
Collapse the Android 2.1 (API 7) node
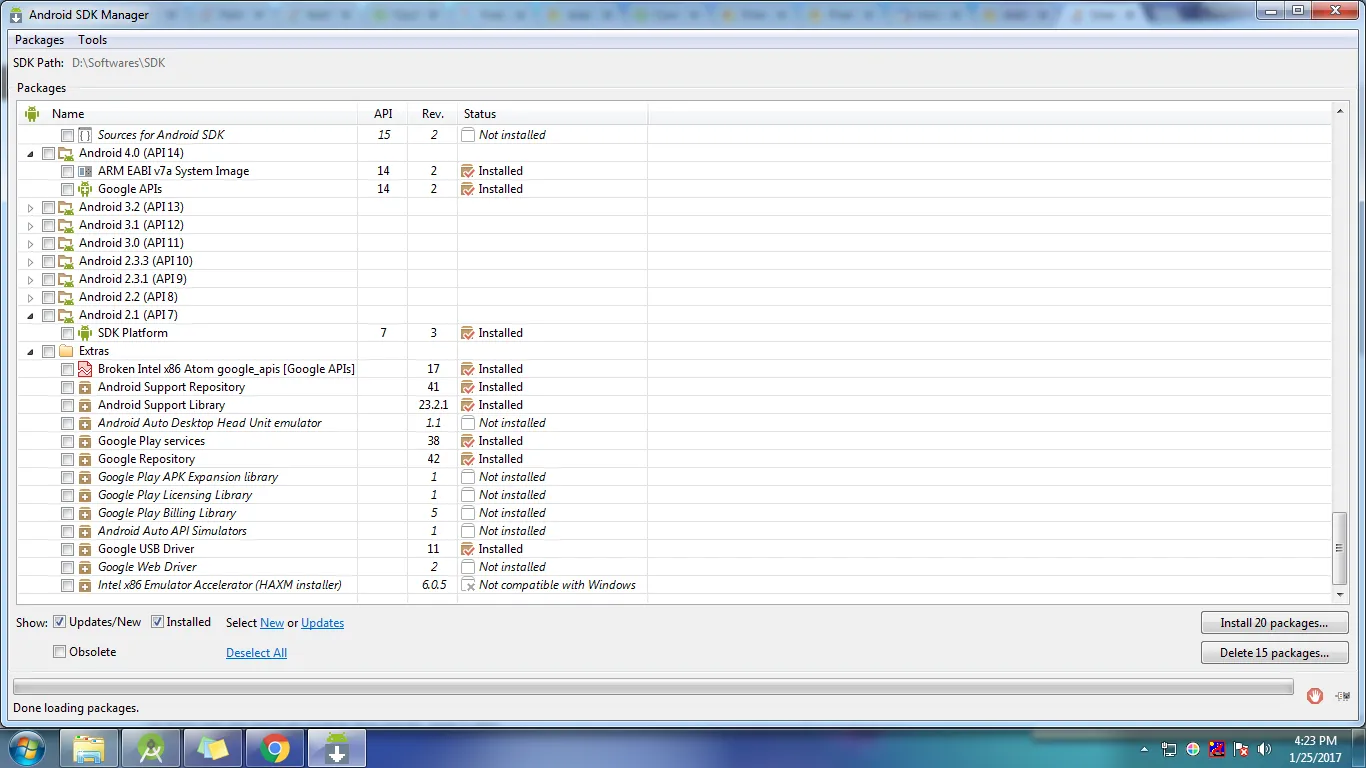[x=30, y=316]
